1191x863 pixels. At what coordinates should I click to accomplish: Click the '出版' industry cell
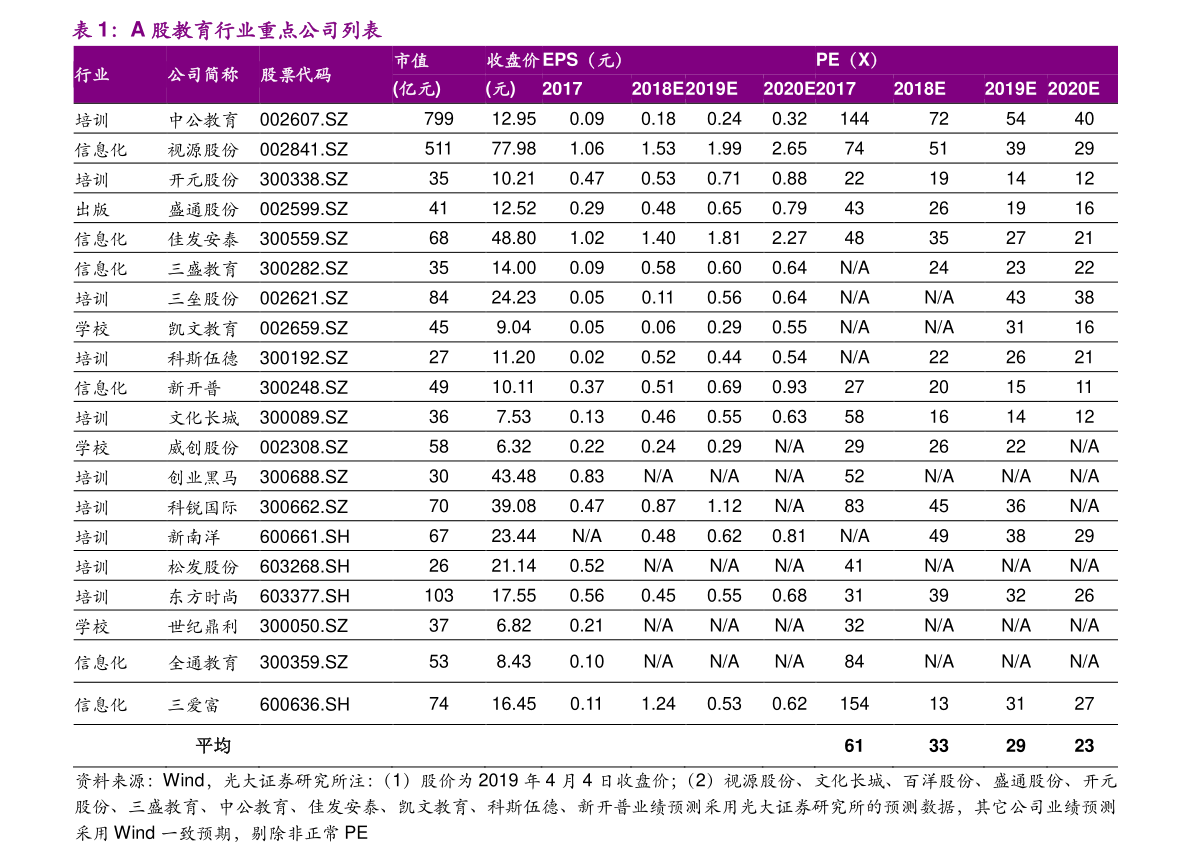92,209
